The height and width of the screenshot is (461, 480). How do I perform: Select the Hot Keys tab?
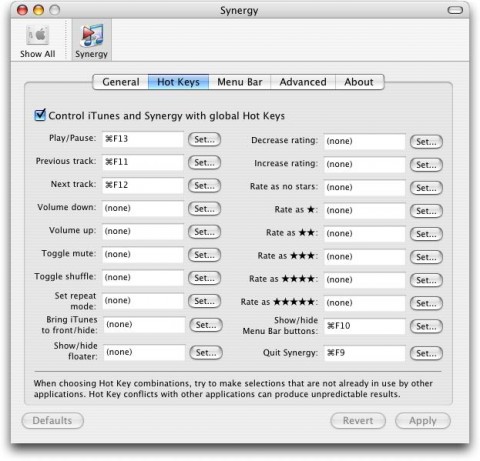178,82
